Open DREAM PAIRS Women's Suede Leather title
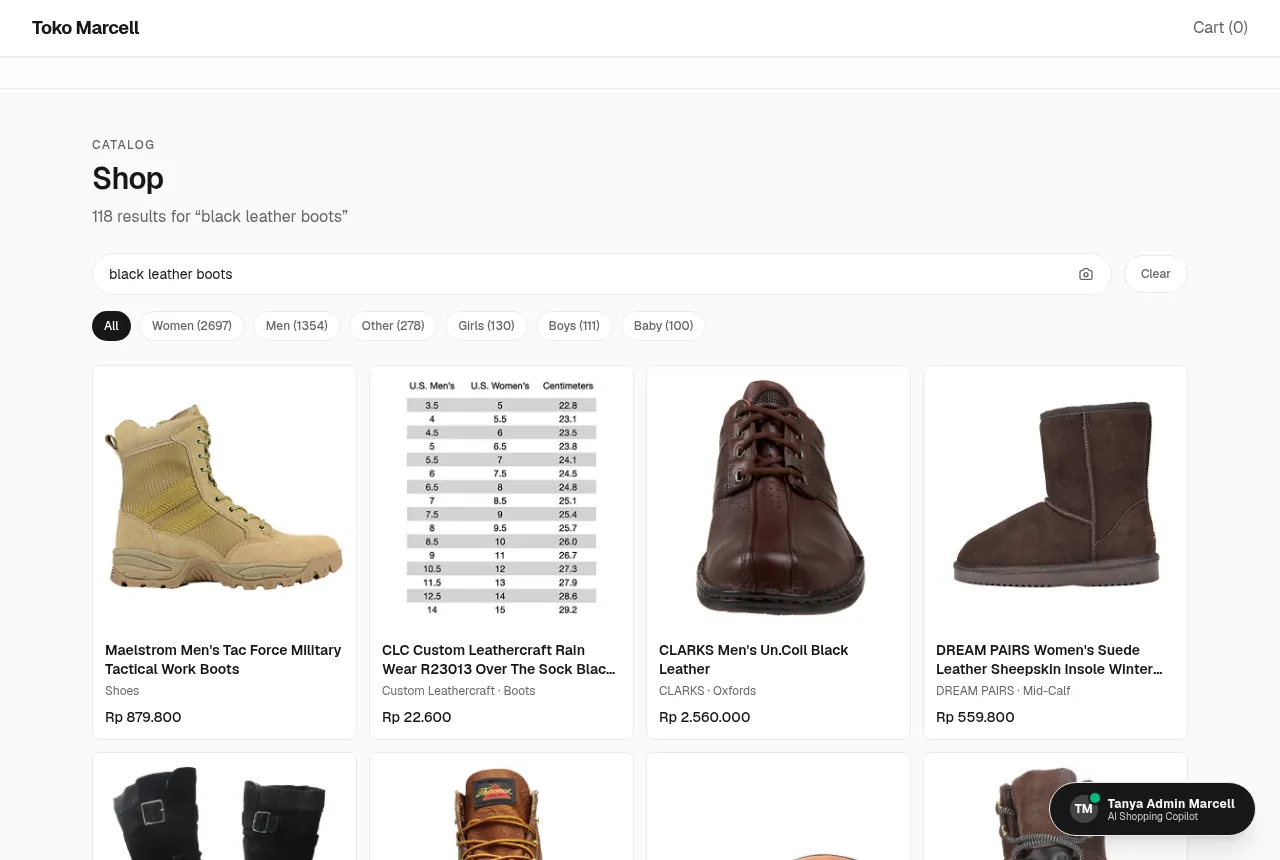This screenshot has height=860, width=1280. (1050, 660)
